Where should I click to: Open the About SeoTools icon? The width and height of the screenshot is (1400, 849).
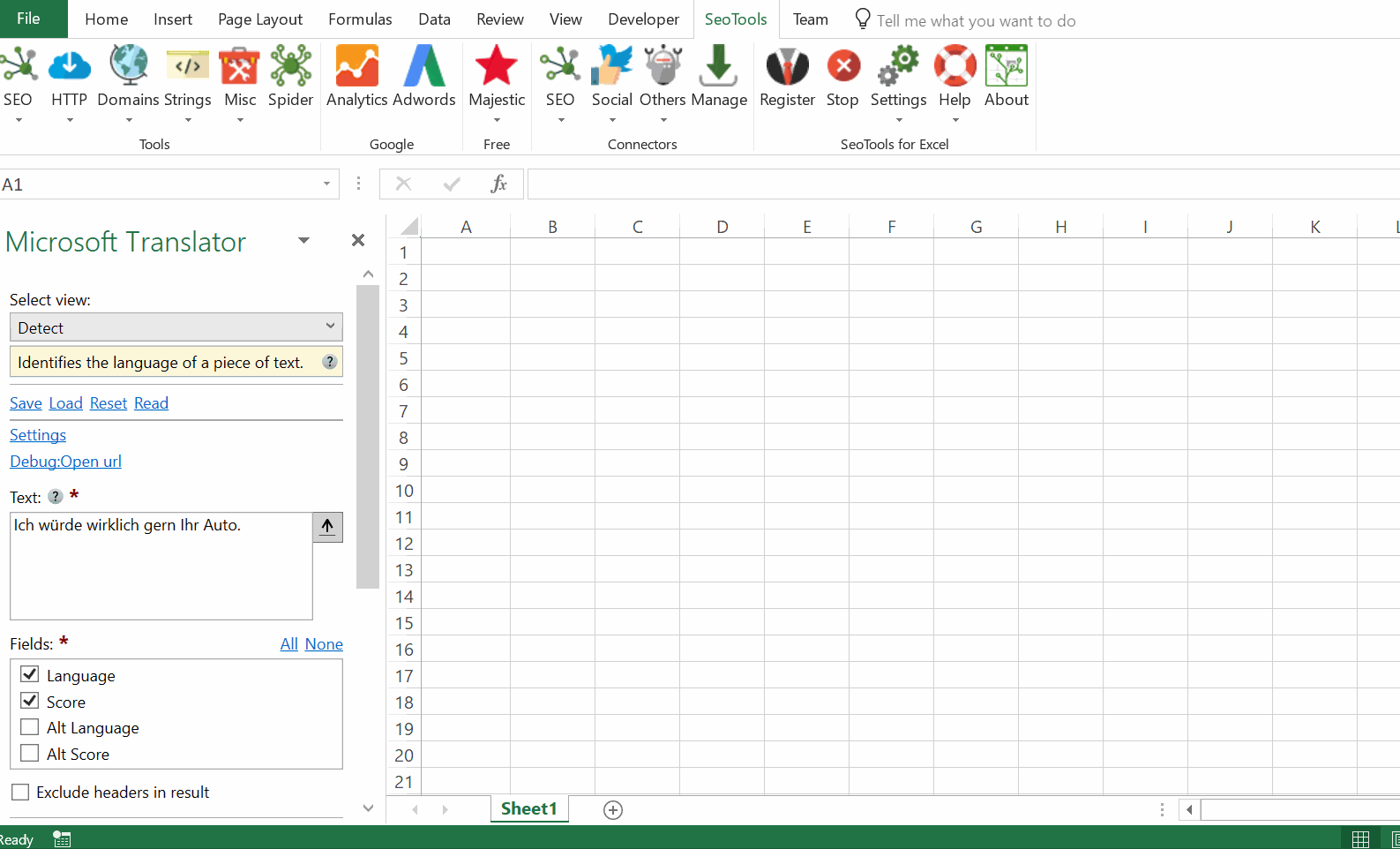(1007, 67)
